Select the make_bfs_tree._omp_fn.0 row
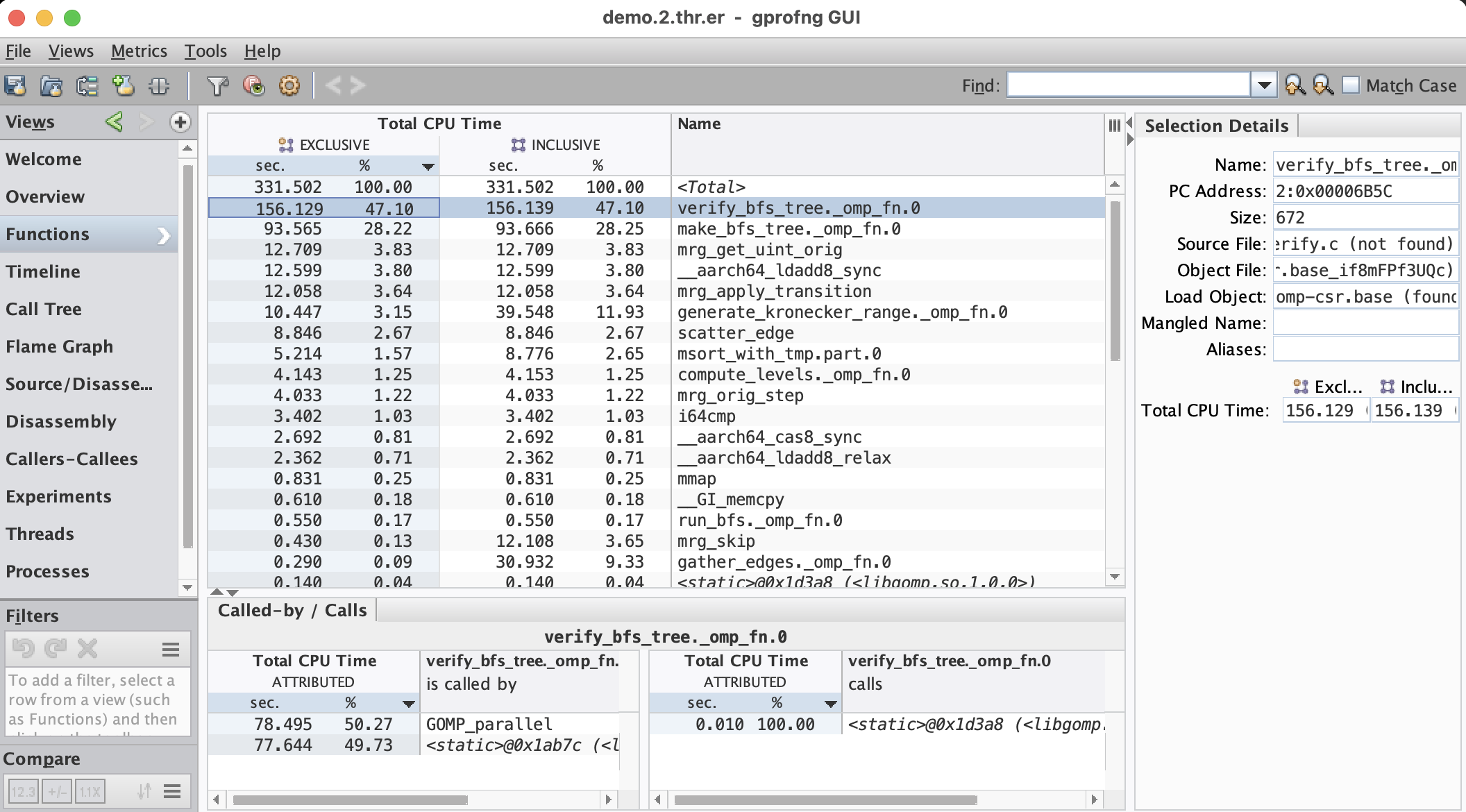The image size is (1466, 812). point(789,229)
